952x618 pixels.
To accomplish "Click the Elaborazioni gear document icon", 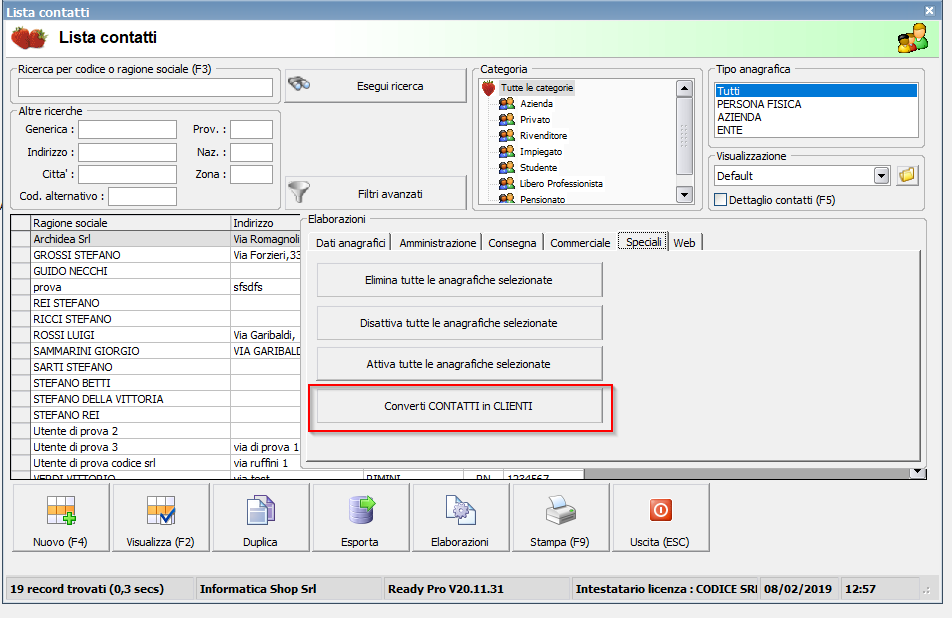I will pos(460,510).
